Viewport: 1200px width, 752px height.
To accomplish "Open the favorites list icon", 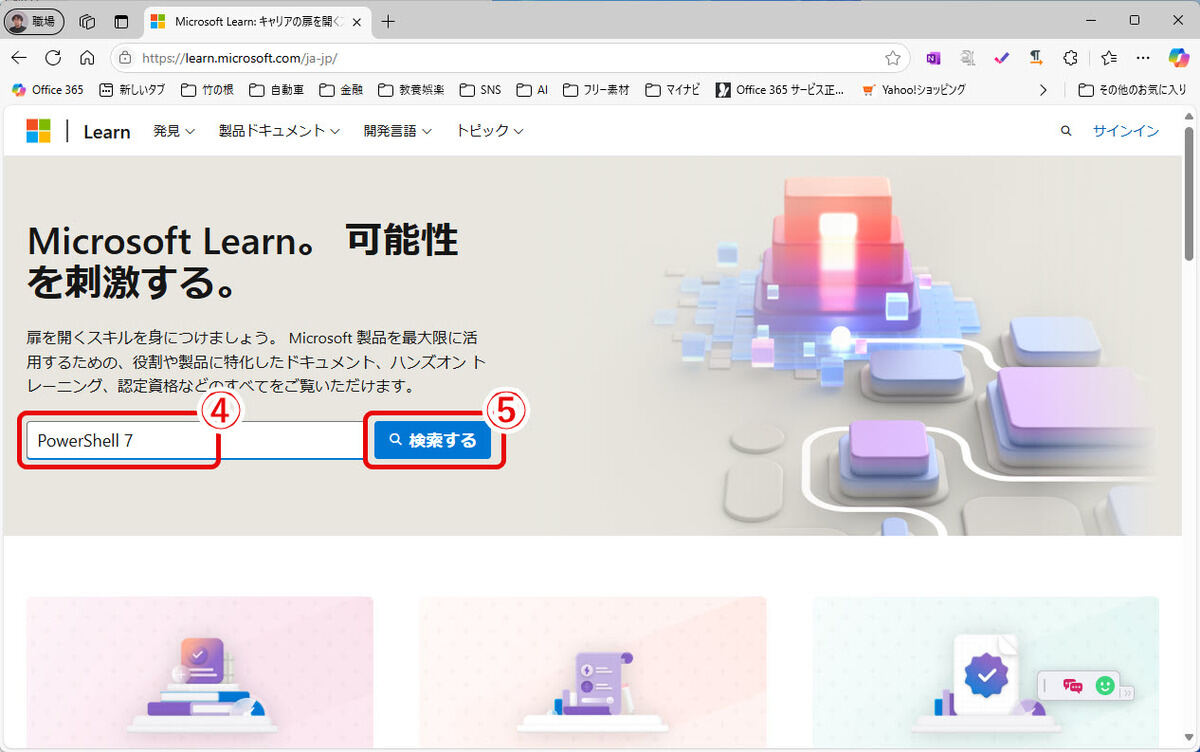I will [1109, 58].
